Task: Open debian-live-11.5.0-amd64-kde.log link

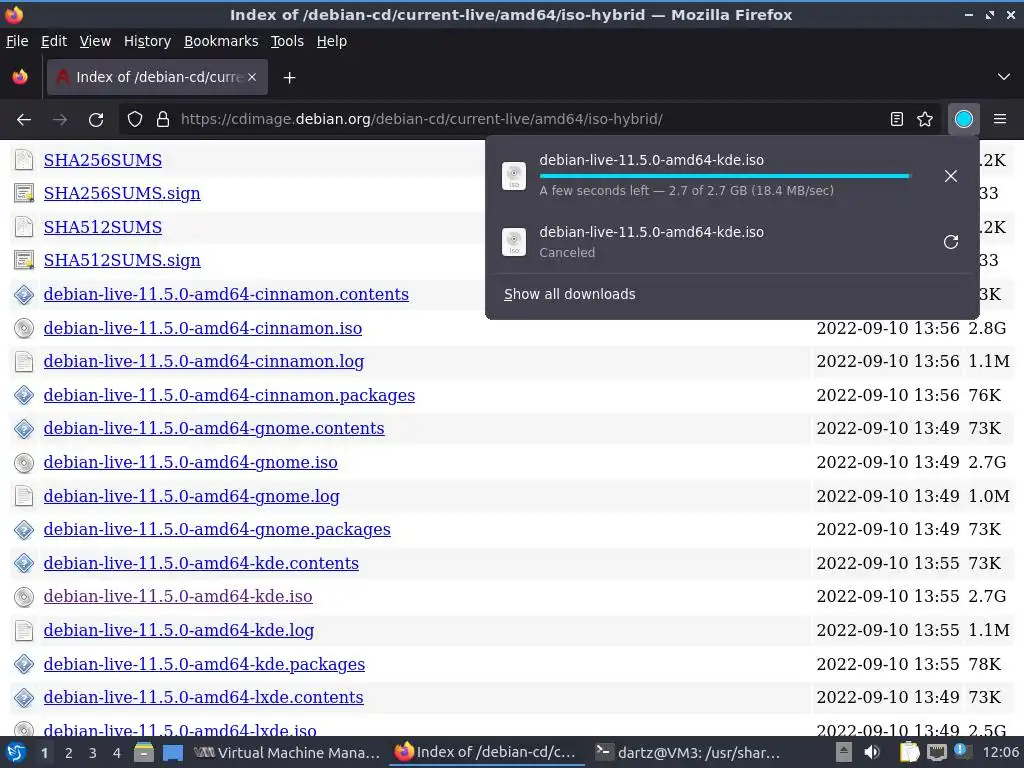Action: pos(179,630)
